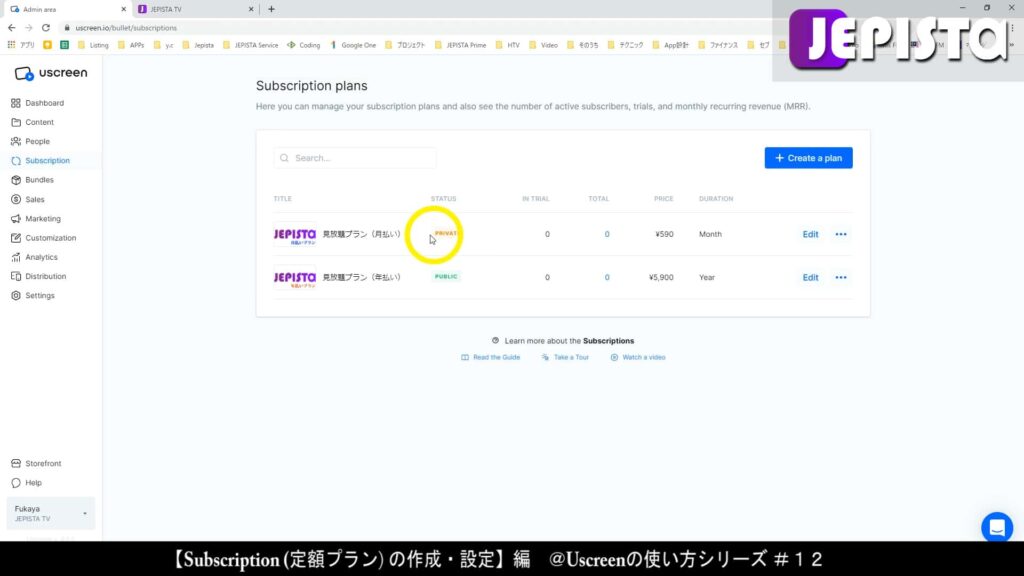Click the Bundles box icon
Image resolution: width=1024 pixels, height=576 pixels.
coord(16,180)
